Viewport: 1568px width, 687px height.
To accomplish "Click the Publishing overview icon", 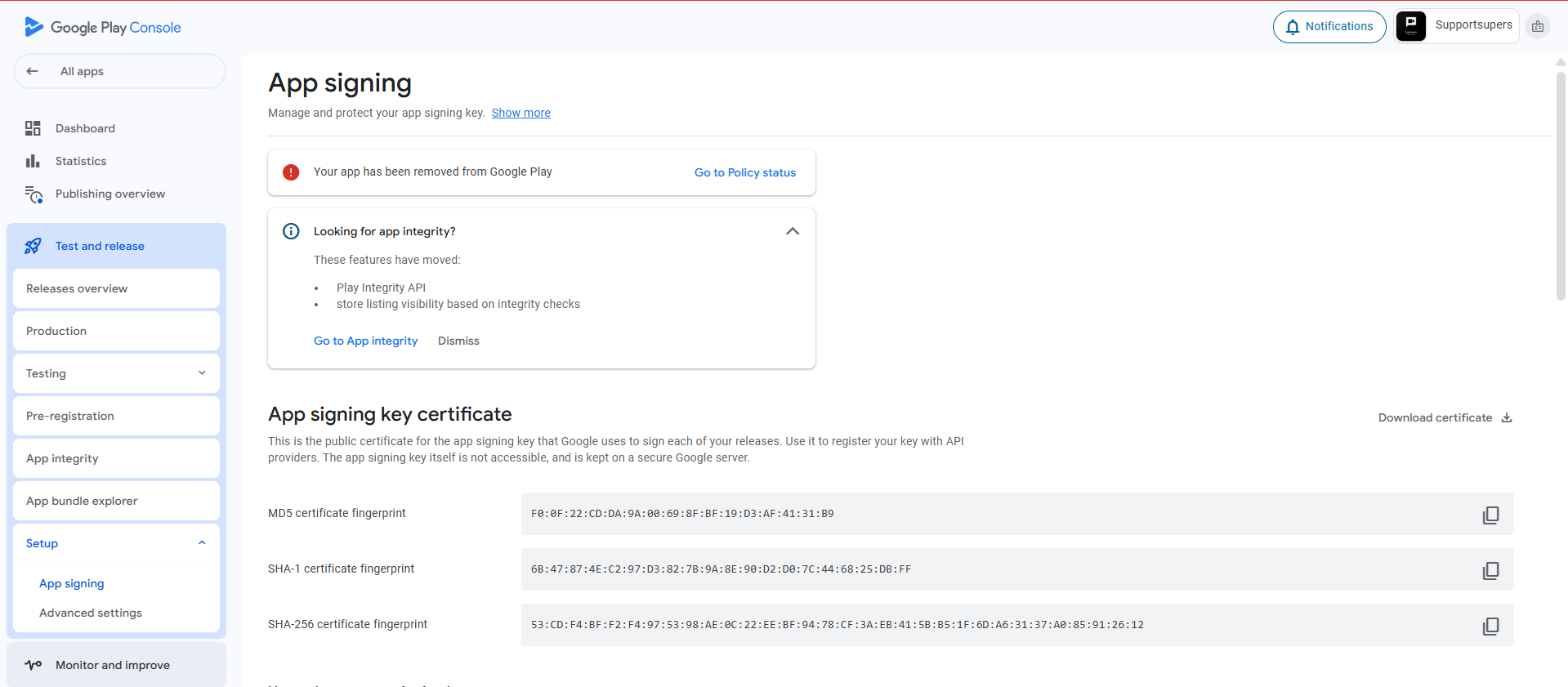I will tap(34, 194).
